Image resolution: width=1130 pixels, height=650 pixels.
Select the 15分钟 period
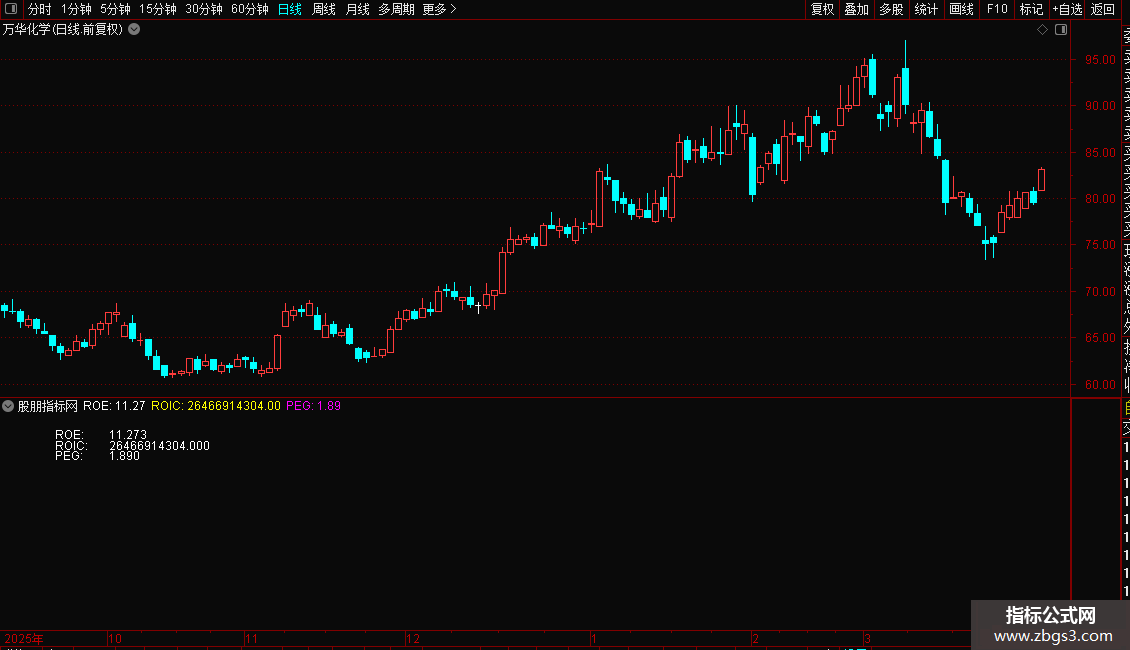[157, 9]
